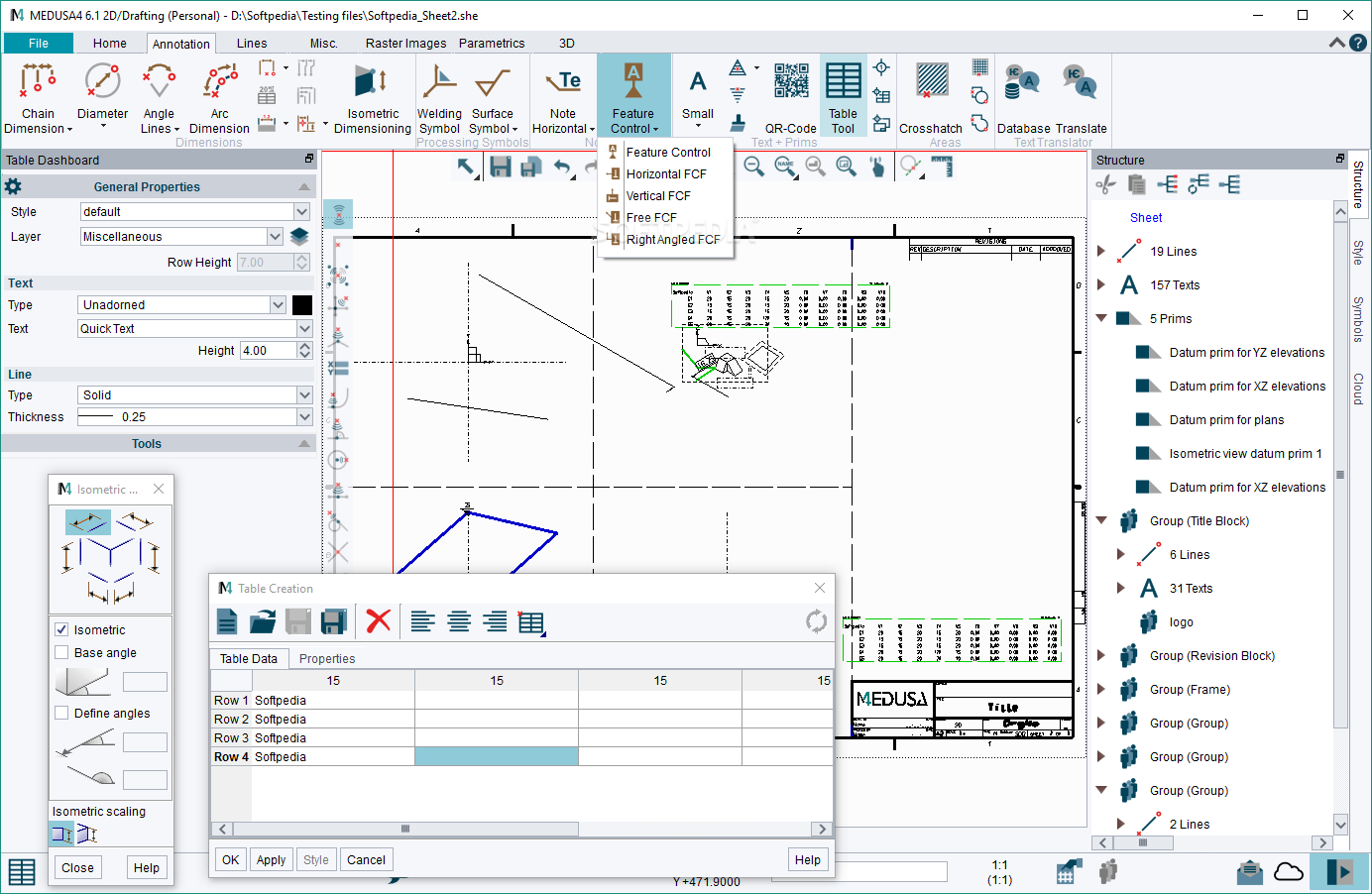Uncheck the Isometric checkbox
1372x894 pixels.
click(x=61, y=630)
